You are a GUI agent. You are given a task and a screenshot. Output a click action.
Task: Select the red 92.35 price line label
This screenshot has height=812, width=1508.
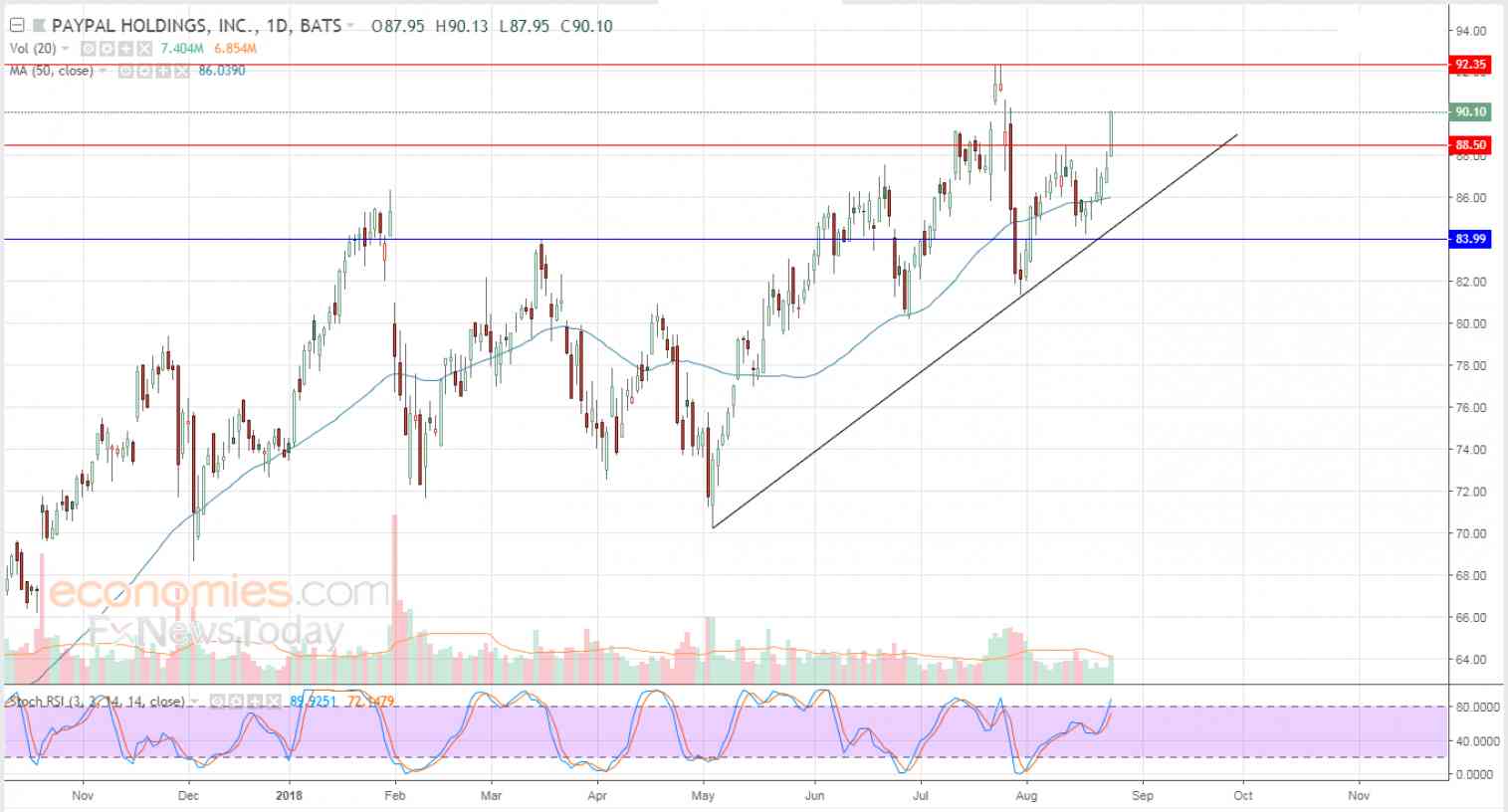pyautogui.click(x=1470, y=65)
